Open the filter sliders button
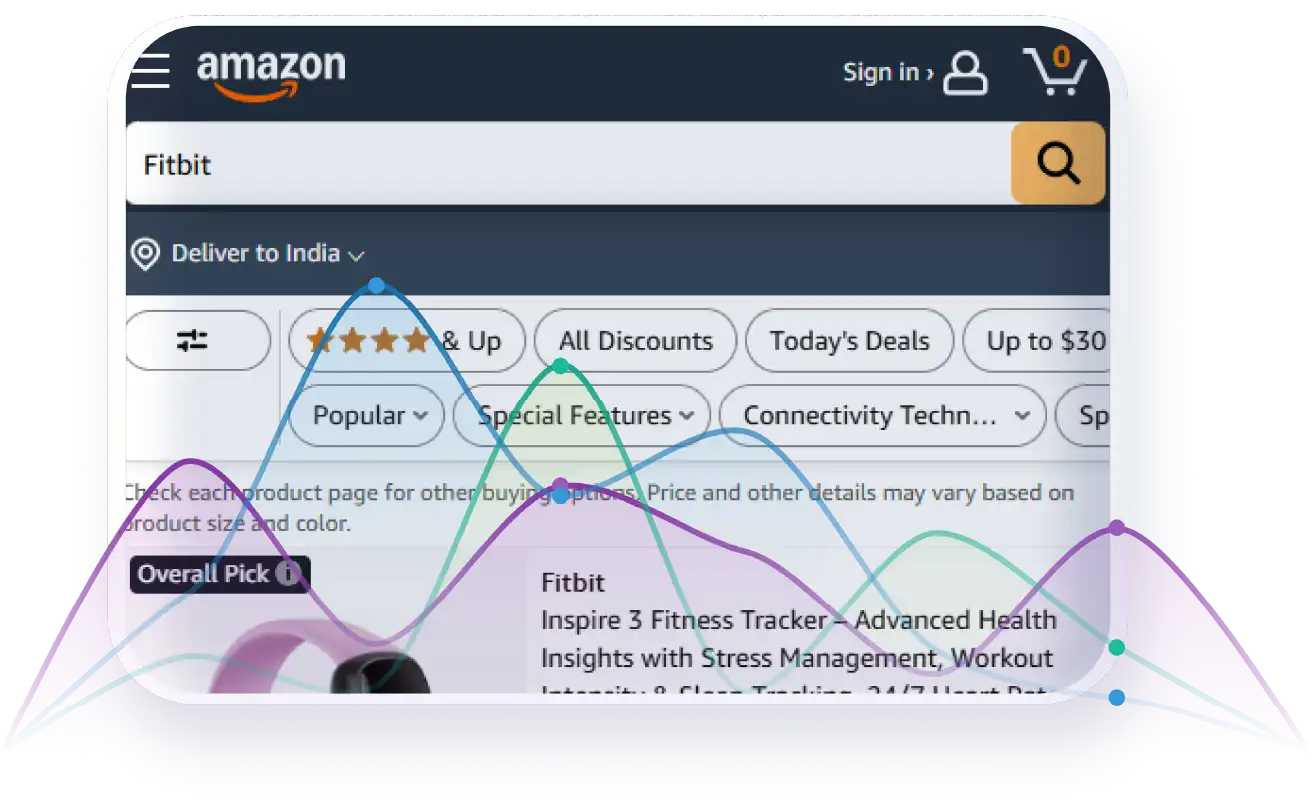Screen dimensions: 1312x807 coord(197,341)
